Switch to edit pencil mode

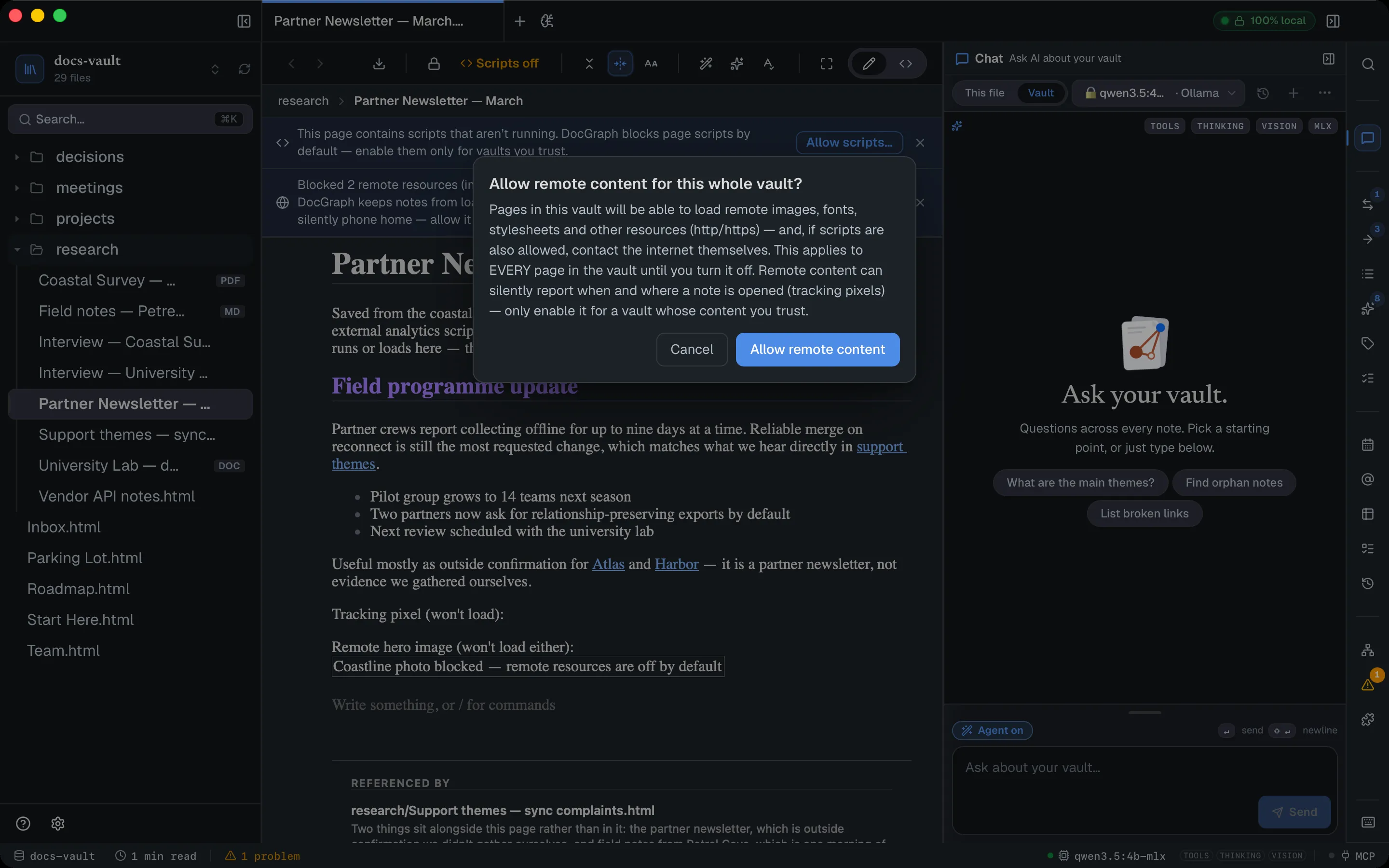[869, 63]
